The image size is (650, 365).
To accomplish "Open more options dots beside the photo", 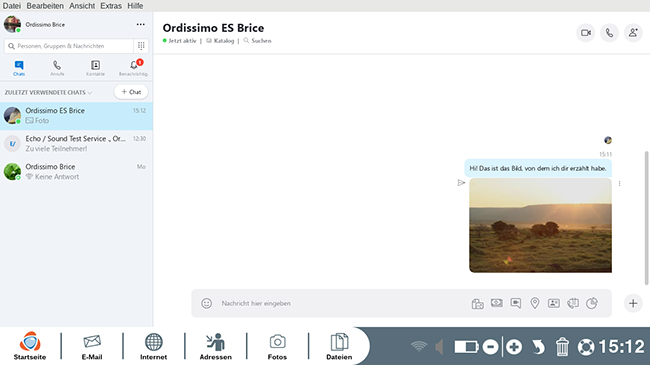I will coord(619,183).
